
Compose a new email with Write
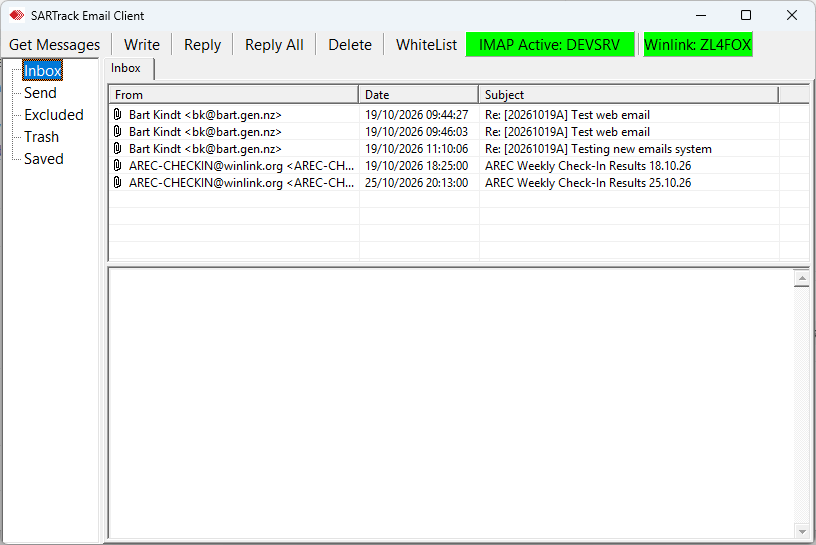coord(142,45)
